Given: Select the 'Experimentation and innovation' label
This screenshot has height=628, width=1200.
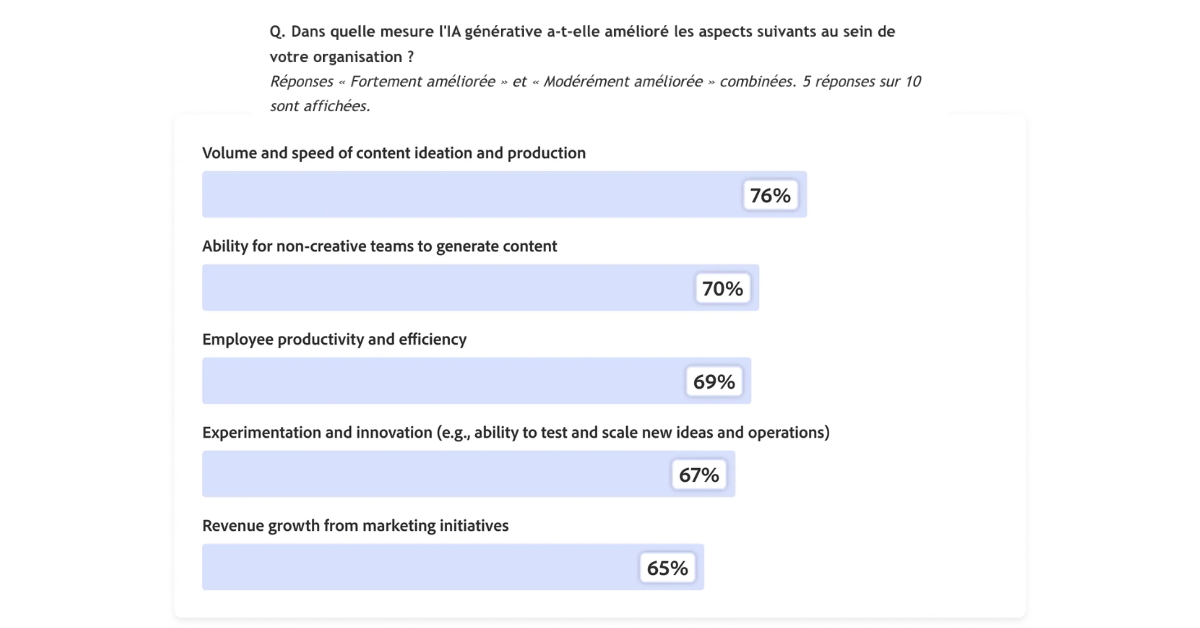Looking at the screenshot, I should coord(515,432).
